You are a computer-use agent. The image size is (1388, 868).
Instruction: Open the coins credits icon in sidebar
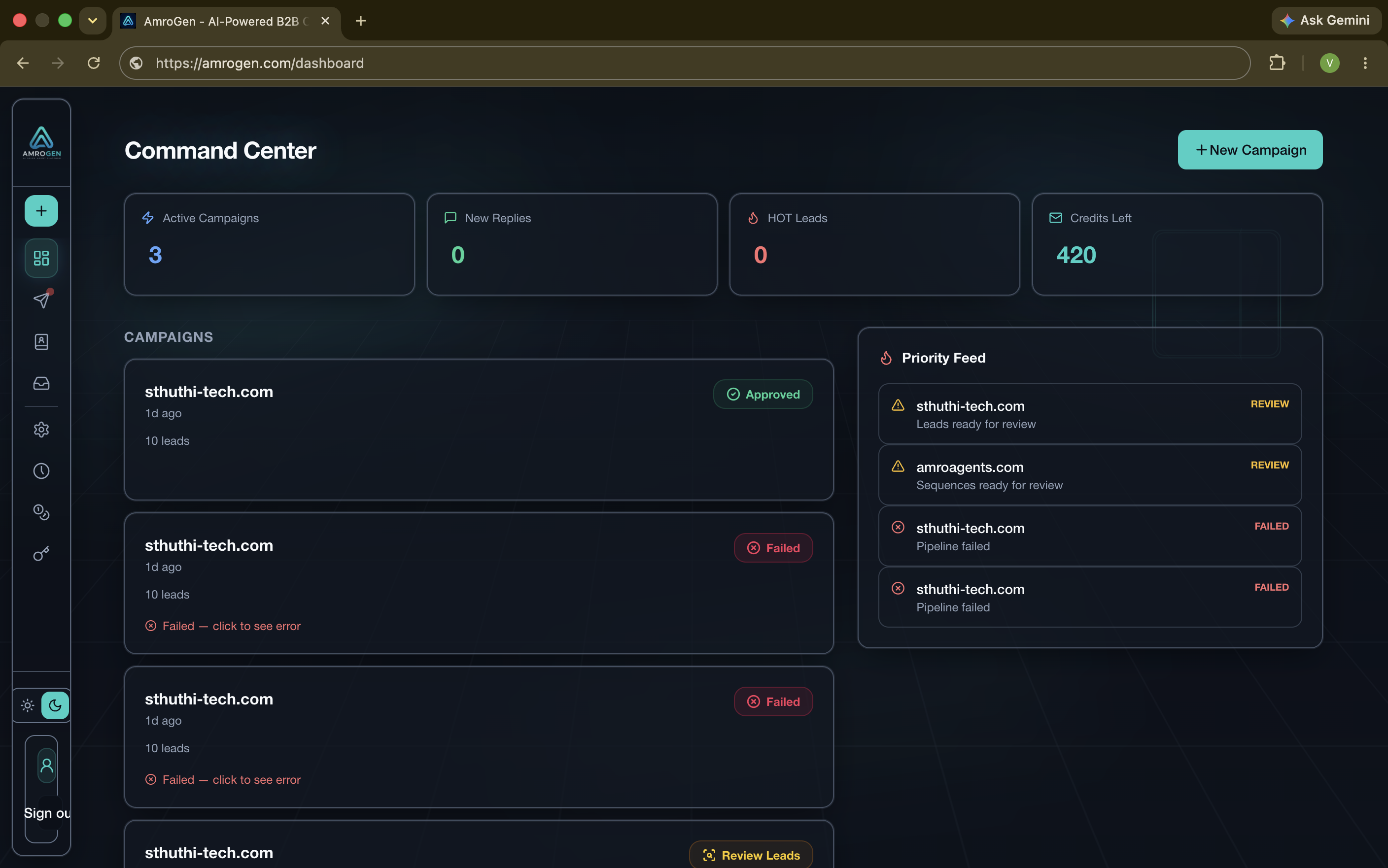[x=41, y=512]
